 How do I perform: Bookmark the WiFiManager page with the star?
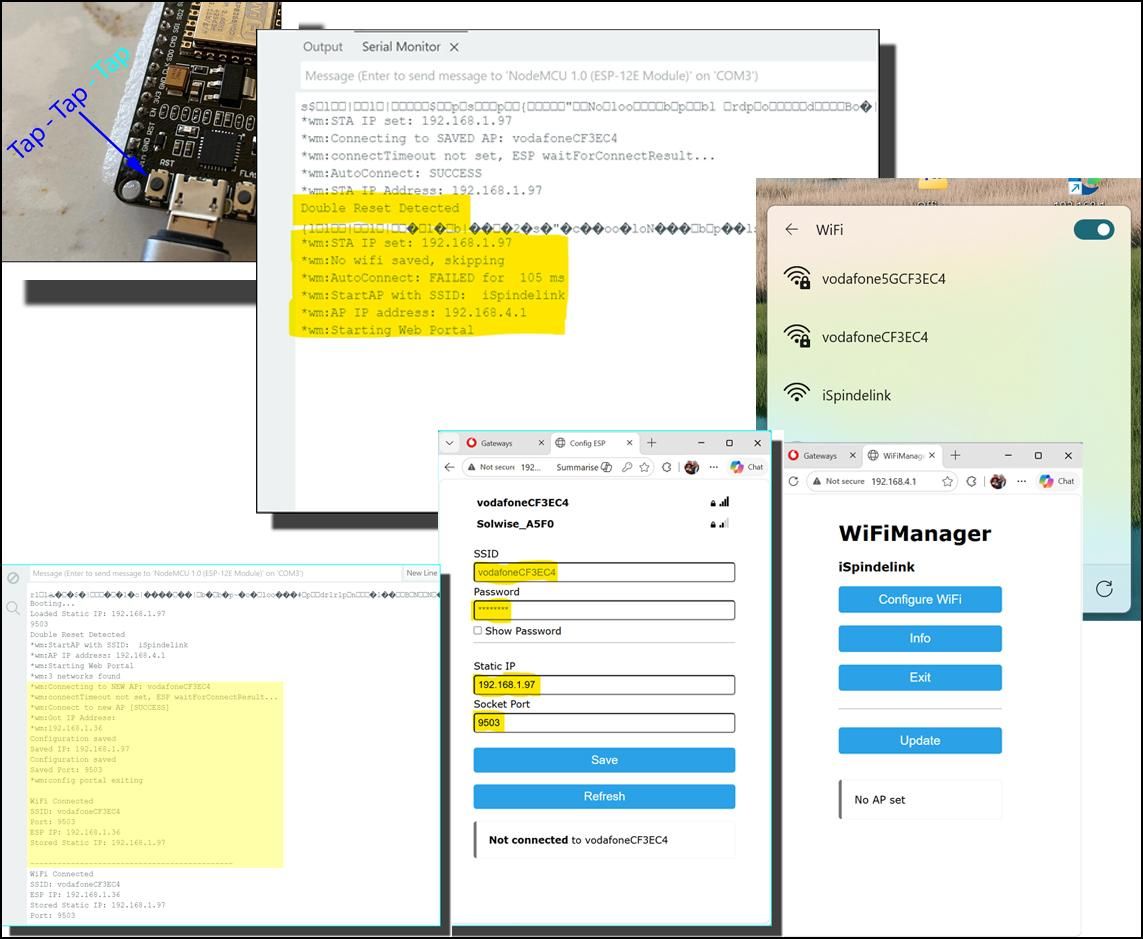pyautogui.click(x=947, y=481)
